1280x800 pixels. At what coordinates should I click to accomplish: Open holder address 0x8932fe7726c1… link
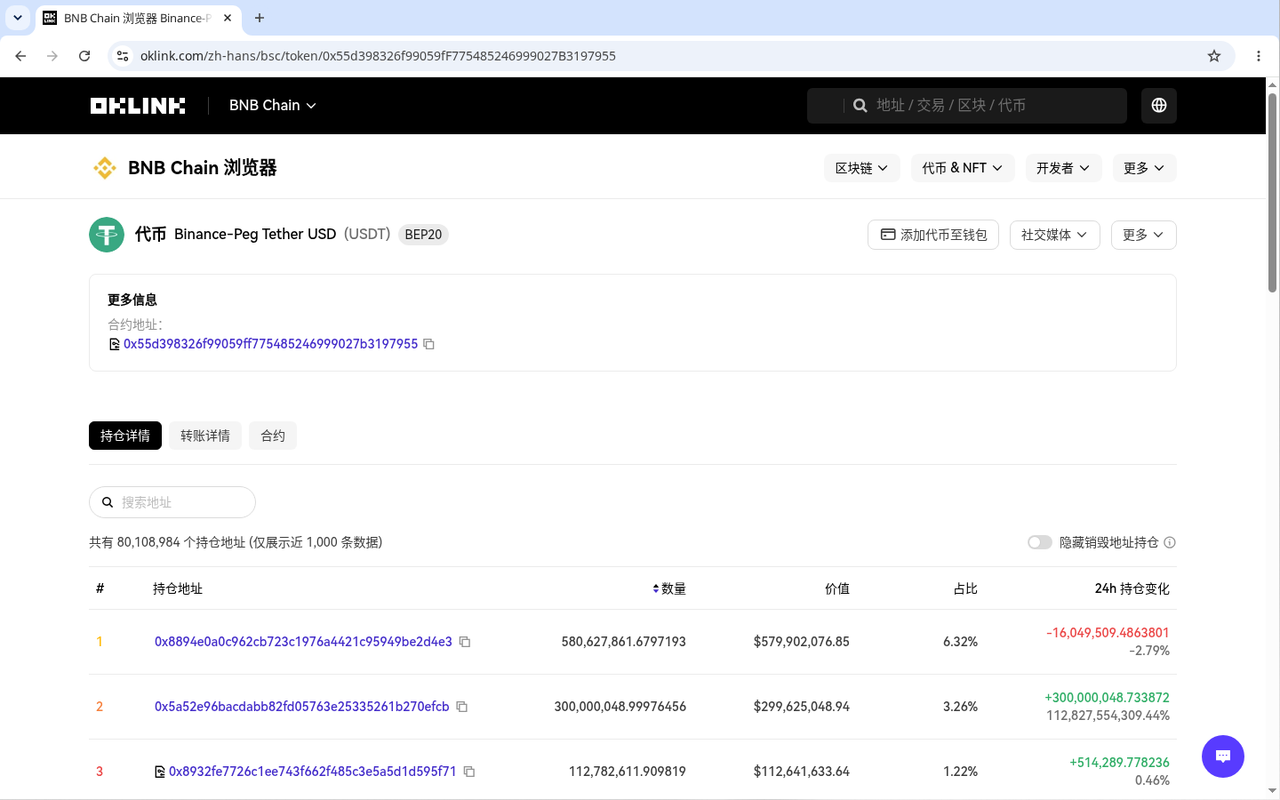click(x=312, y=772)
